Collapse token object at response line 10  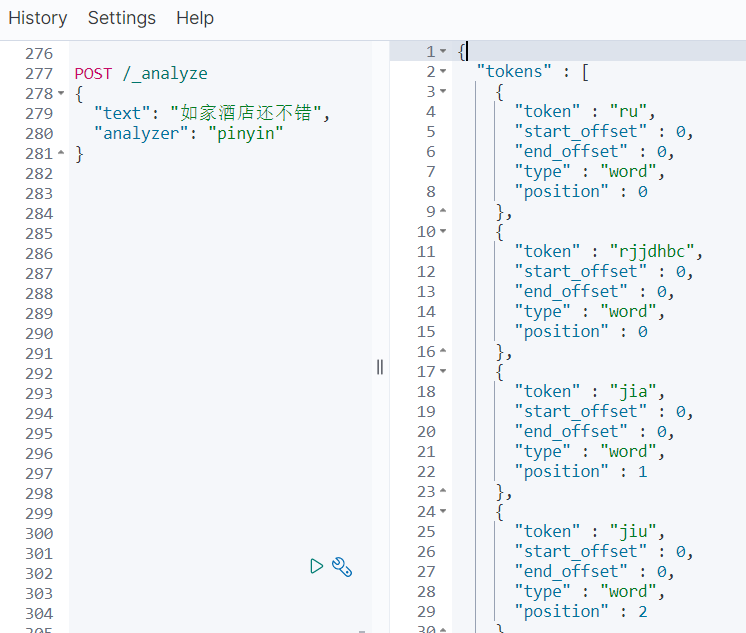pyautogui.click(x=443, y=231)
